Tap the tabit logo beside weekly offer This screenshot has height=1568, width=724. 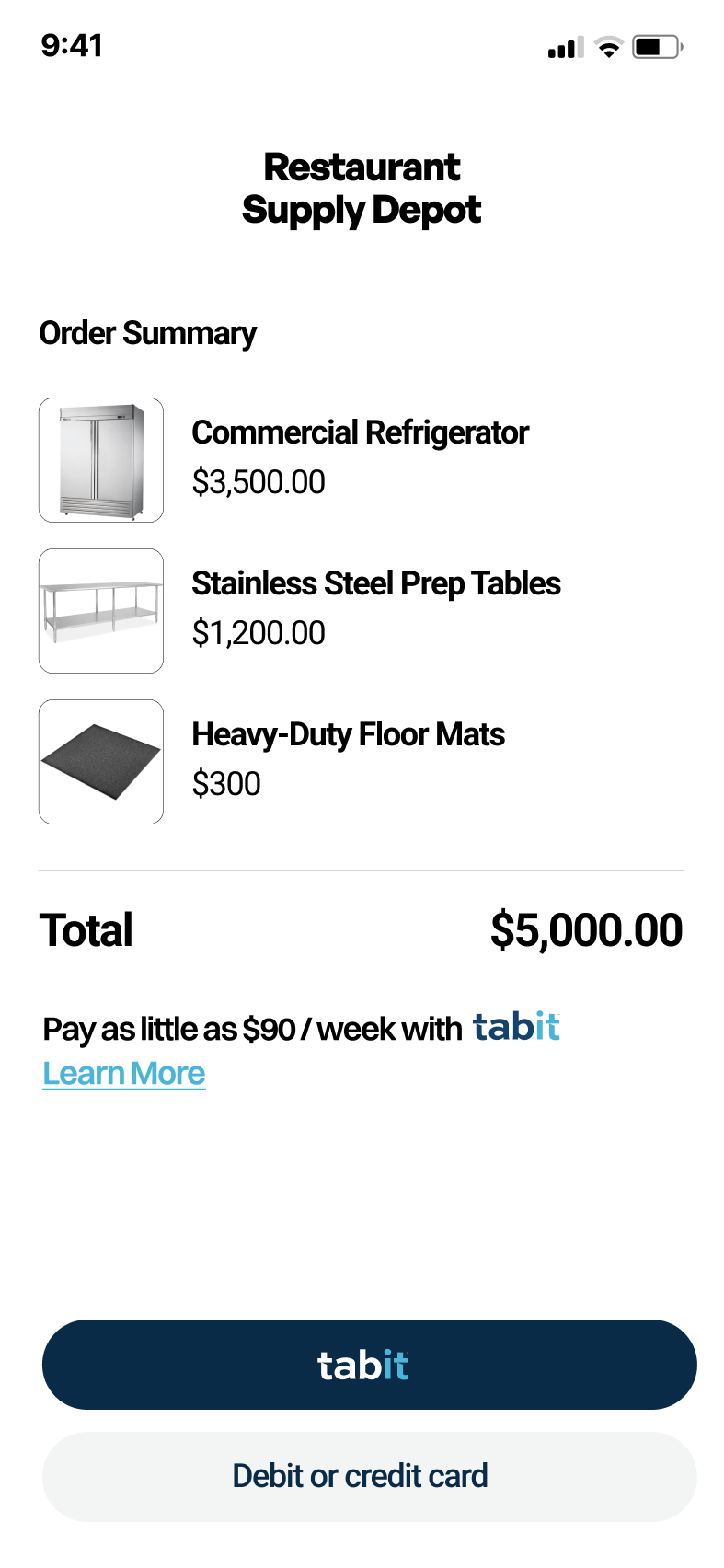(x=516, y=1027)
